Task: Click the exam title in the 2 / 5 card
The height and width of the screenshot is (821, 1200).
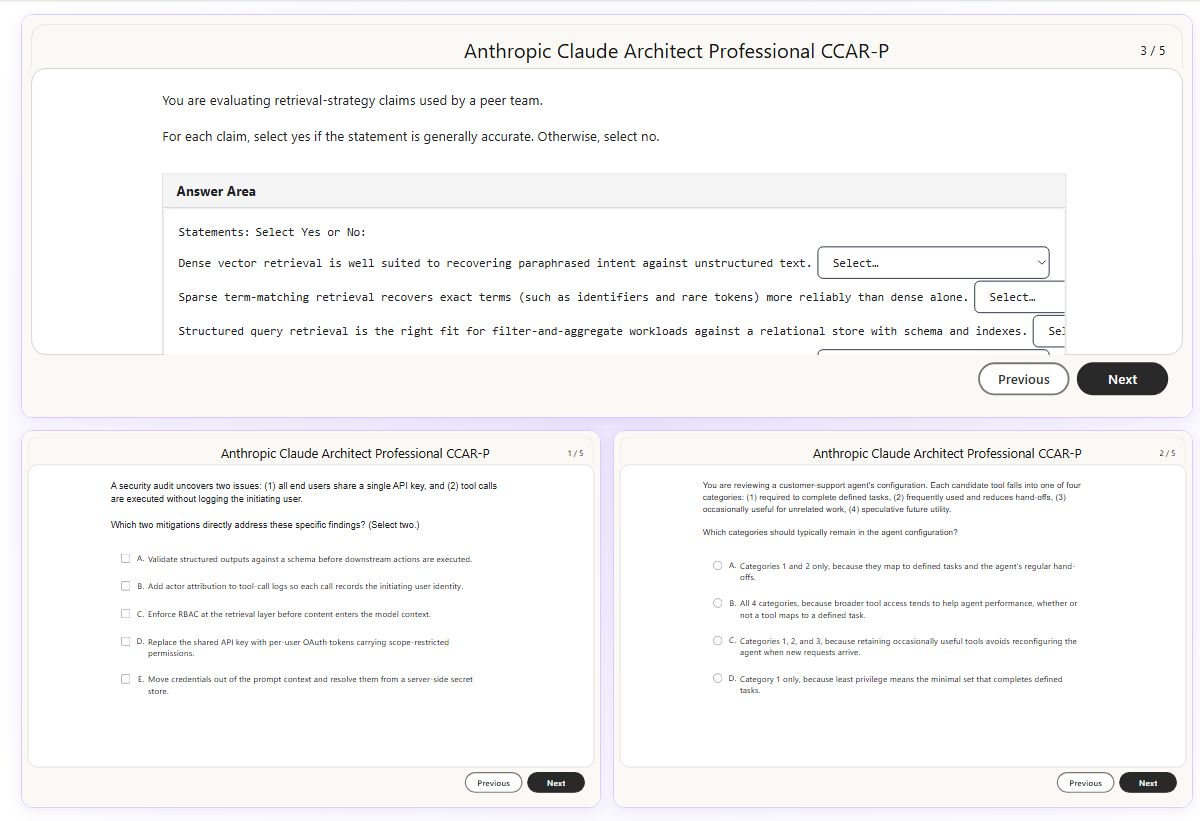Action: 947,453
